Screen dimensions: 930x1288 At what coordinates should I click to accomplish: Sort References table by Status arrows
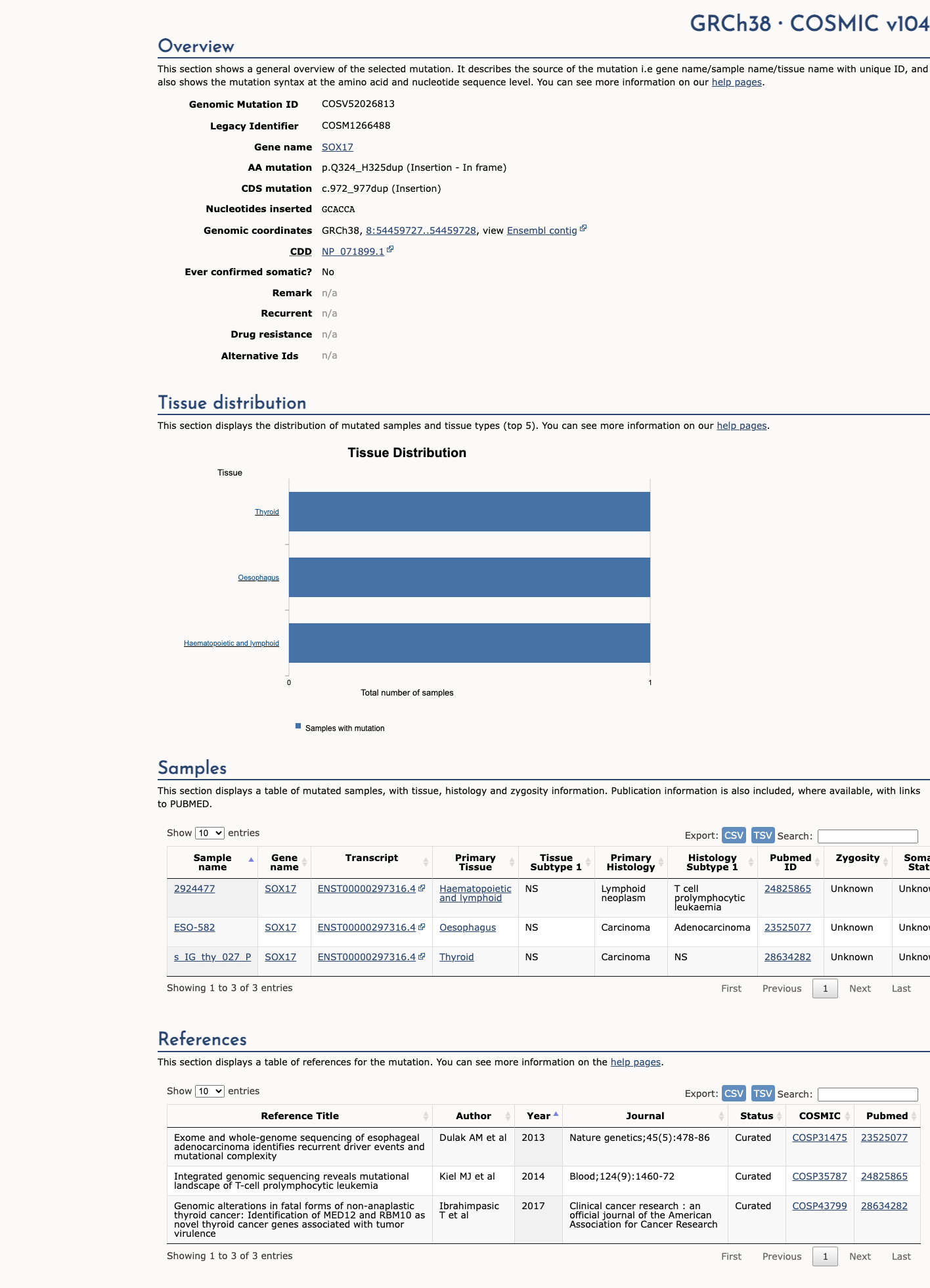[x=779, y=1116]
